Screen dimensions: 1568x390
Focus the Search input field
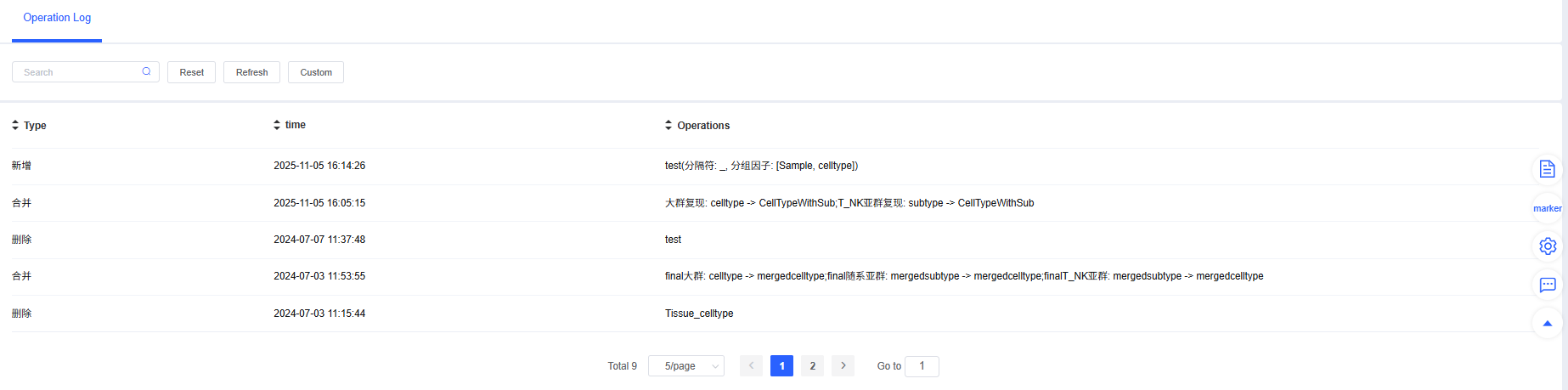[76, 72]
